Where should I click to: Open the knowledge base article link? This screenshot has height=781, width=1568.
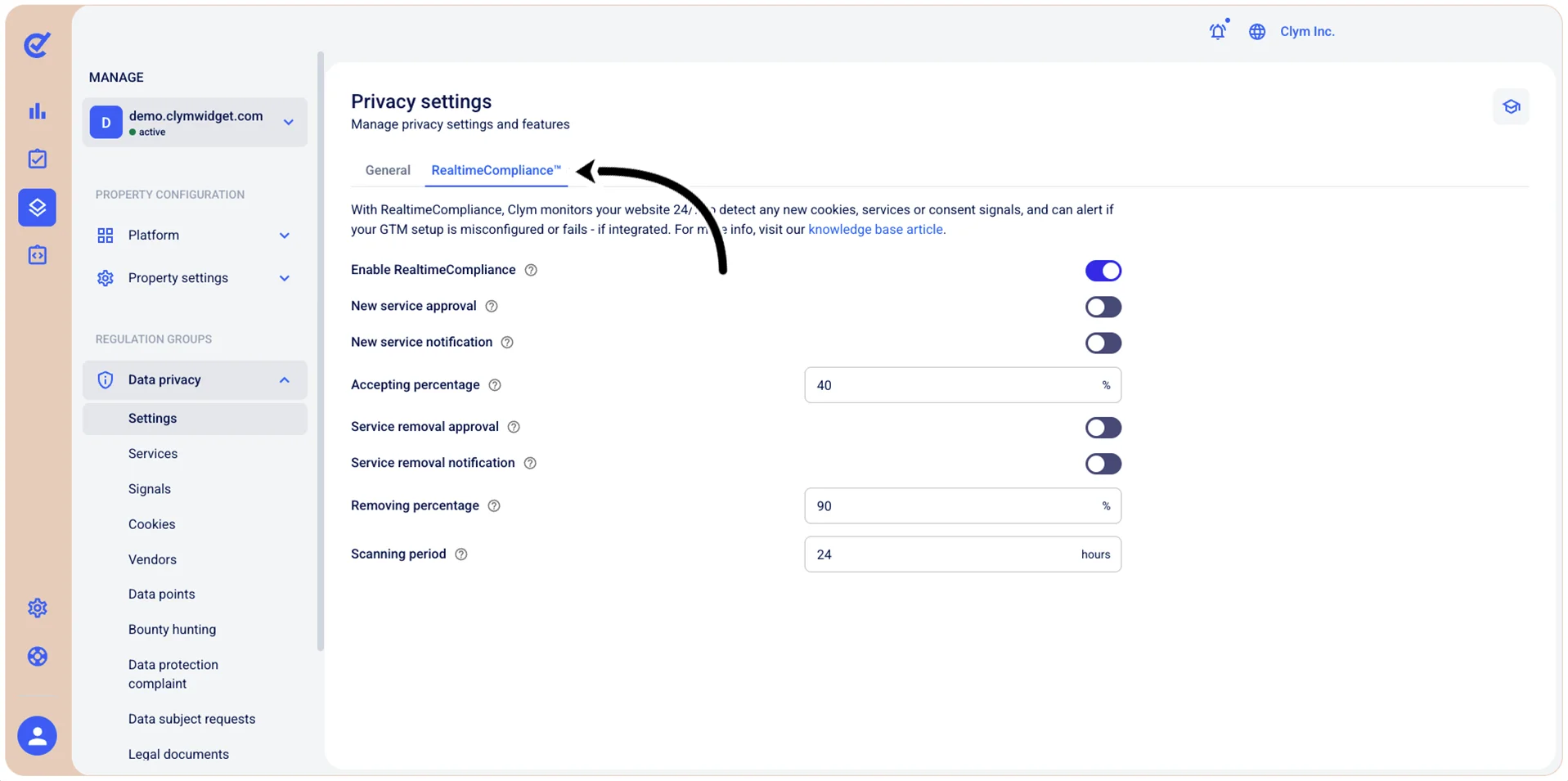[875, 230]
